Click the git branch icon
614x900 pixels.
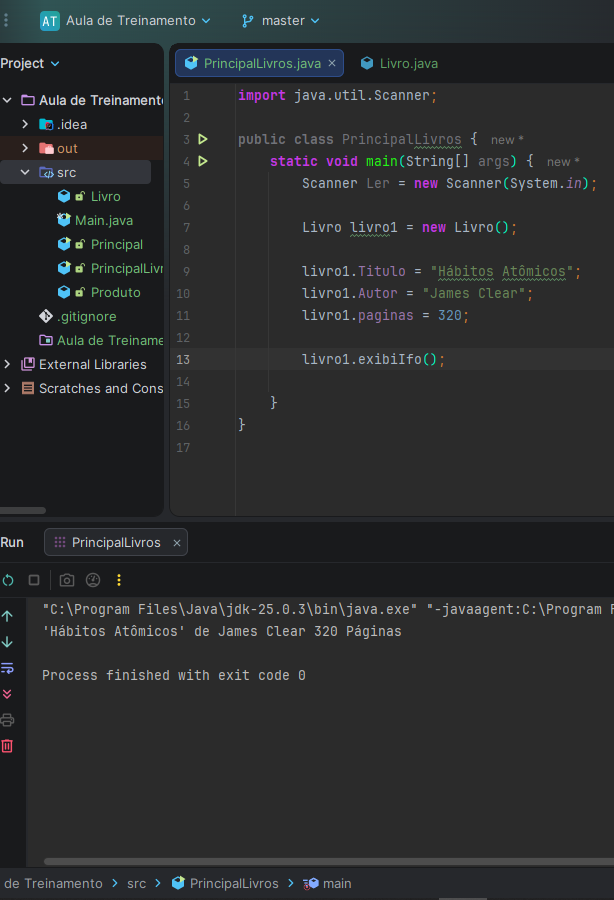point(247,21)
